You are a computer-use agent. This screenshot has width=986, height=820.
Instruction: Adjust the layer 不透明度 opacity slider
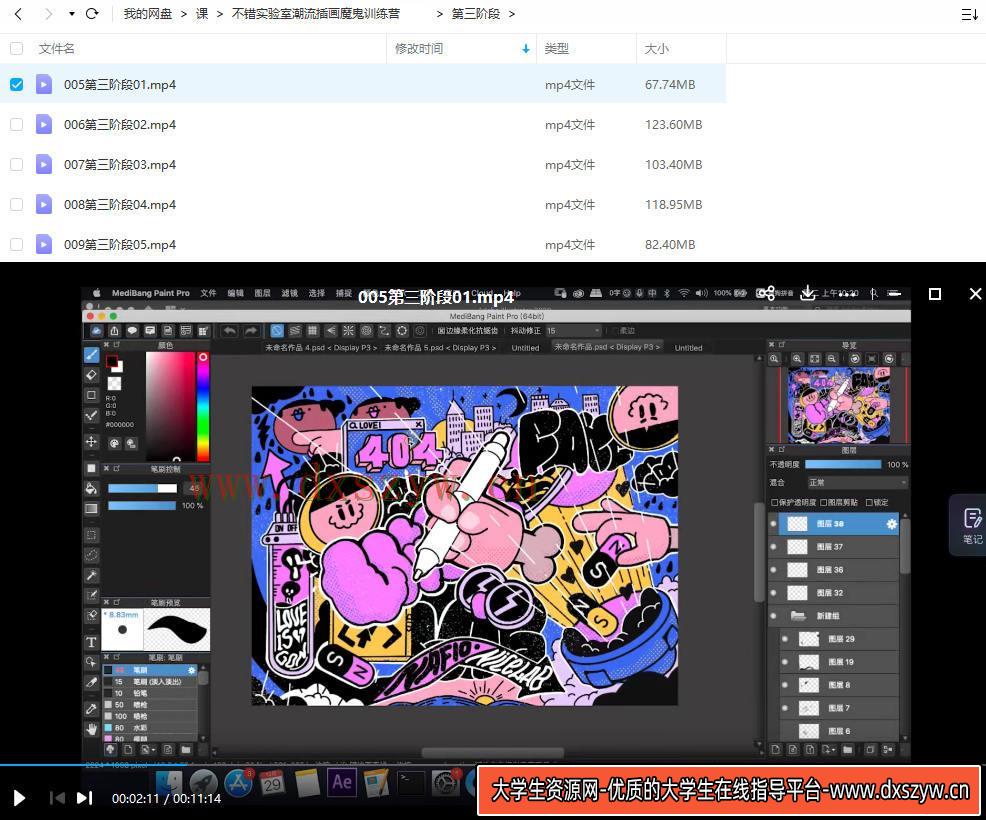point(843,465)
